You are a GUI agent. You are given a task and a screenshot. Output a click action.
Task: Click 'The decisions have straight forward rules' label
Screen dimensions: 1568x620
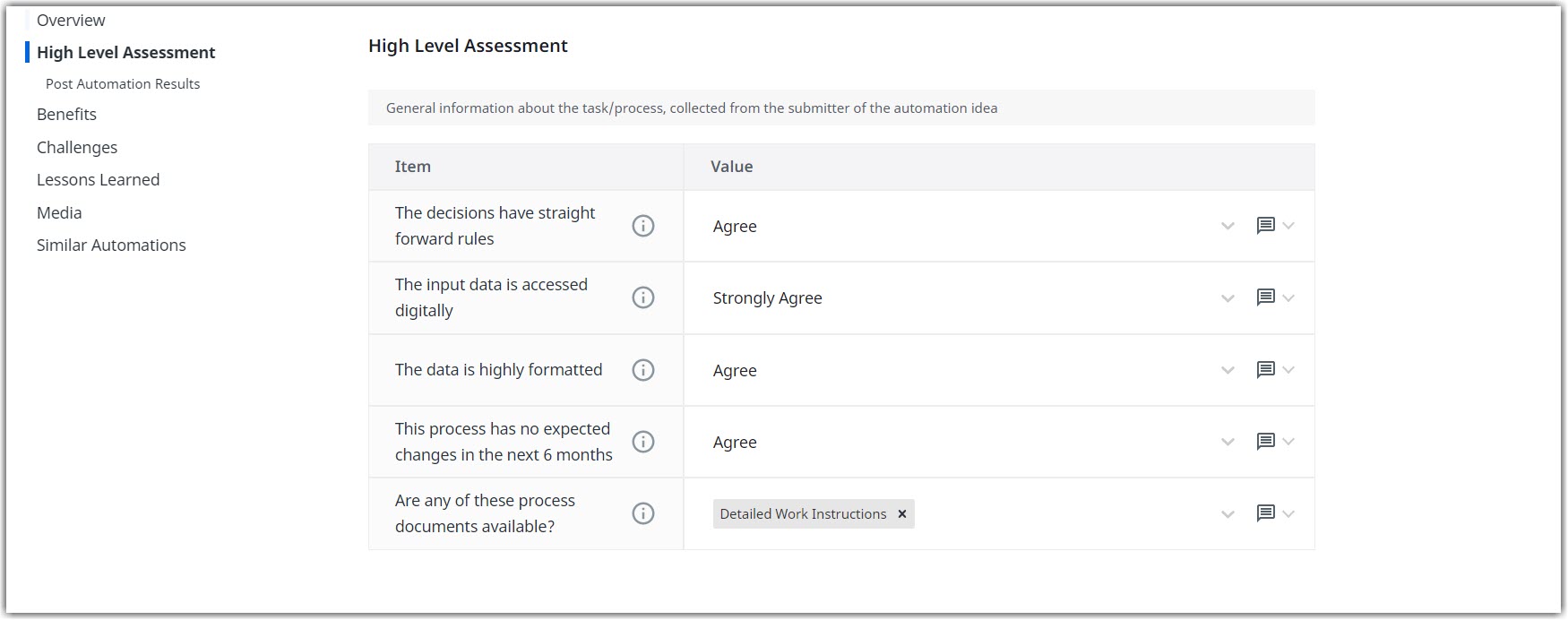pyautogui.click(x=495, y=226)
